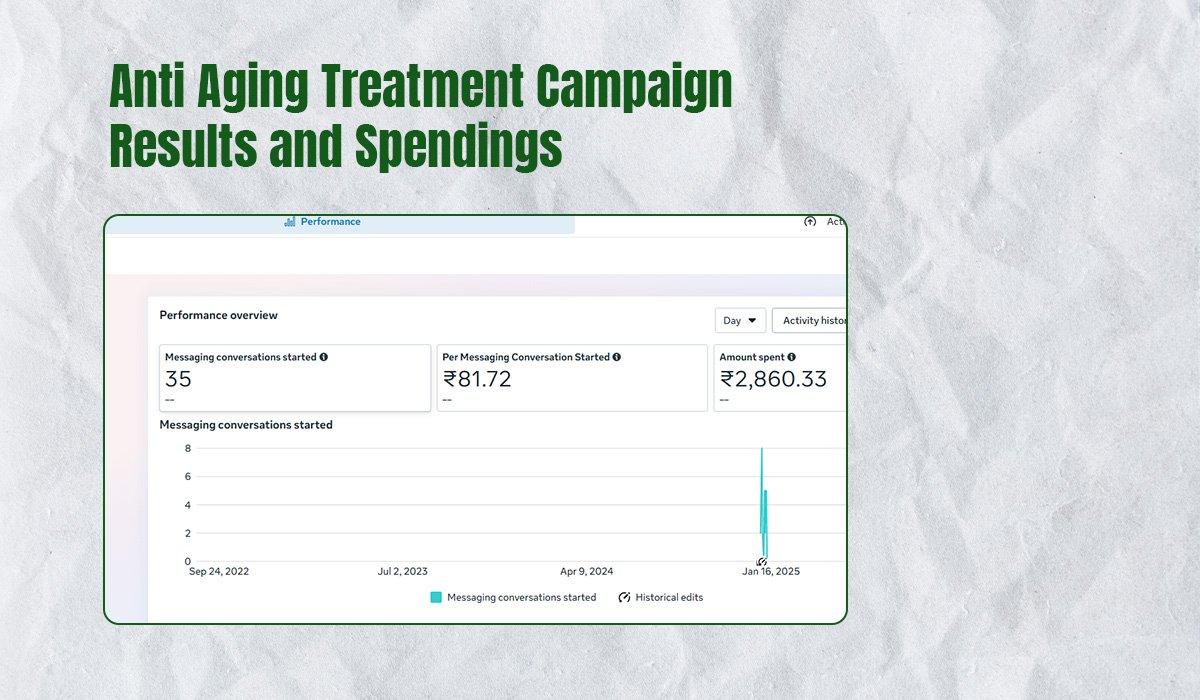Click the Performance bar chart icon
The image size is (1200, 700).
290,222
